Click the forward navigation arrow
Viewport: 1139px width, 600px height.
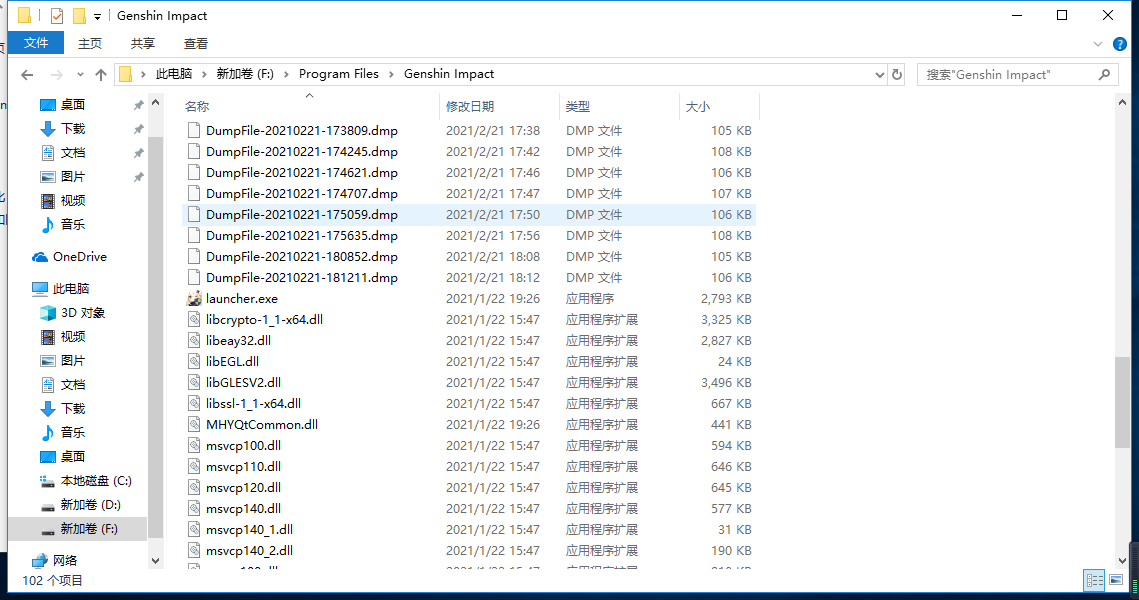(x=56, y=75)
